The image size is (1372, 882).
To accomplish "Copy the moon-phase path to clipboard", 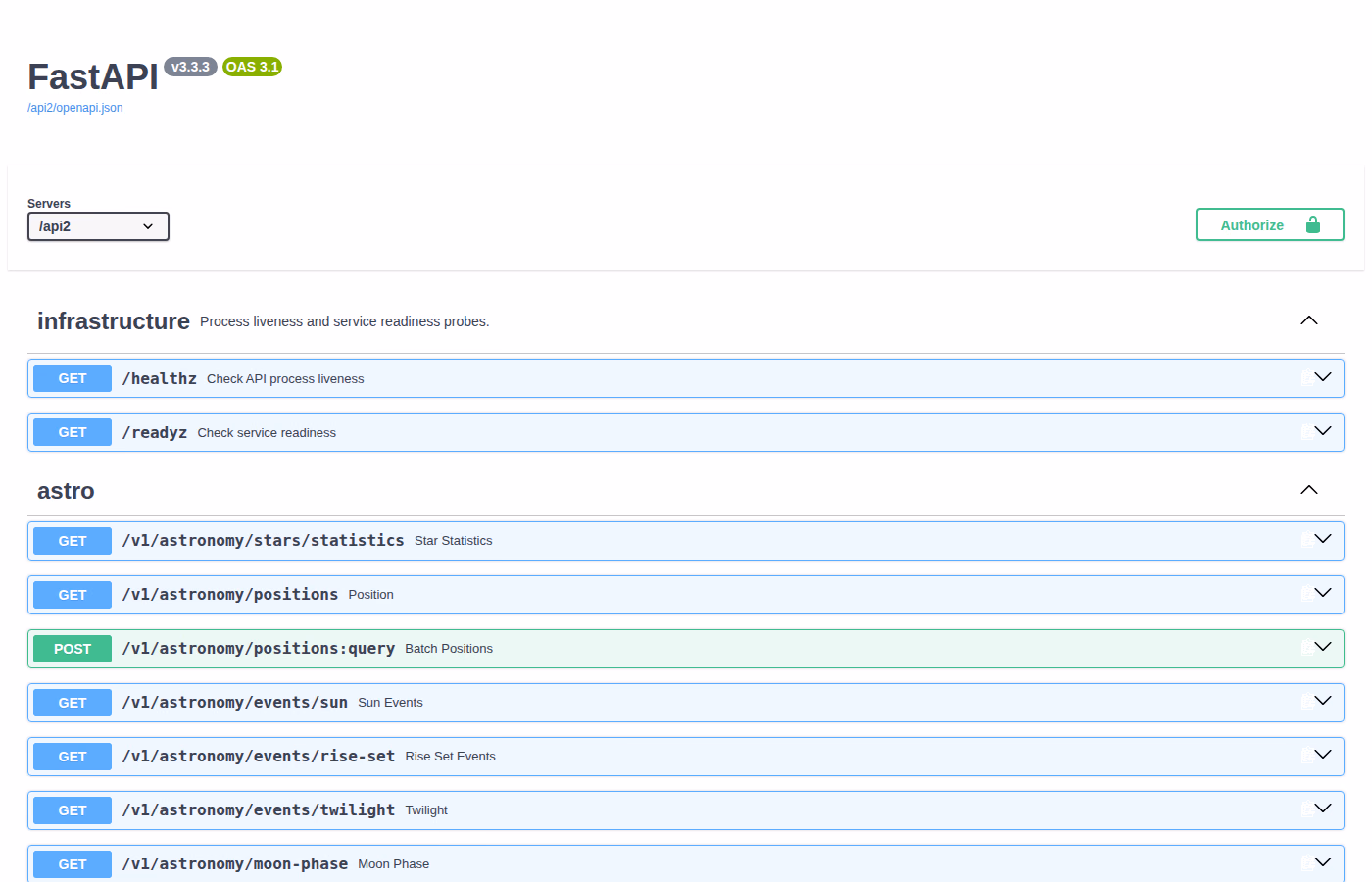I will click(x=1307, y=864).
